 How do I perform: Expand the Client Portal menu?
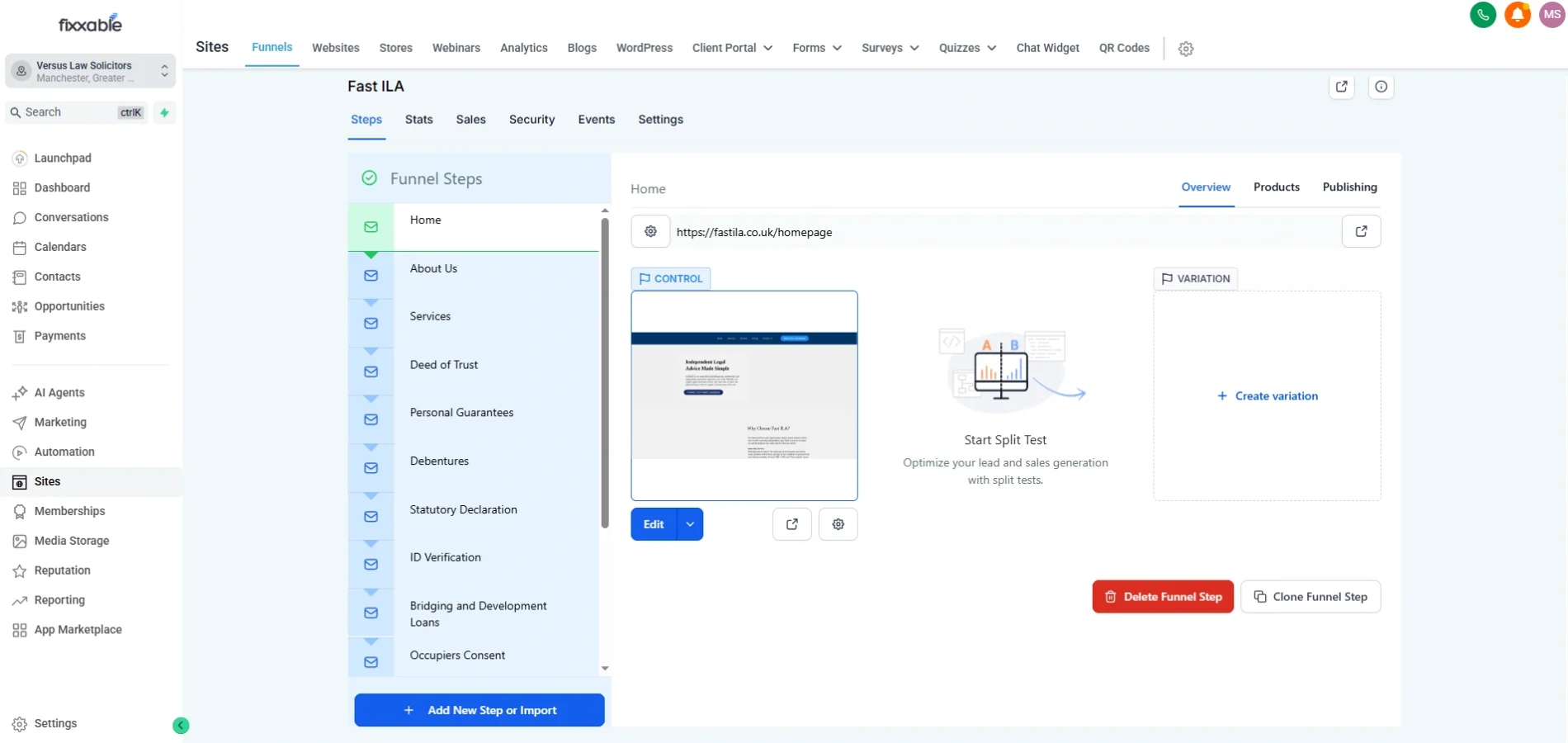pos(731,48)
